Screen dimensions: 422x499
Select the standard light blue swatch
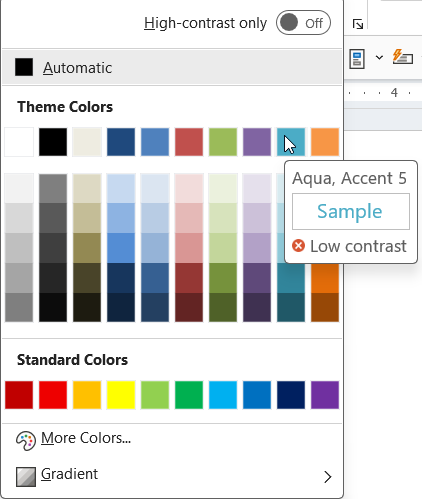click(x=223, y=395)
